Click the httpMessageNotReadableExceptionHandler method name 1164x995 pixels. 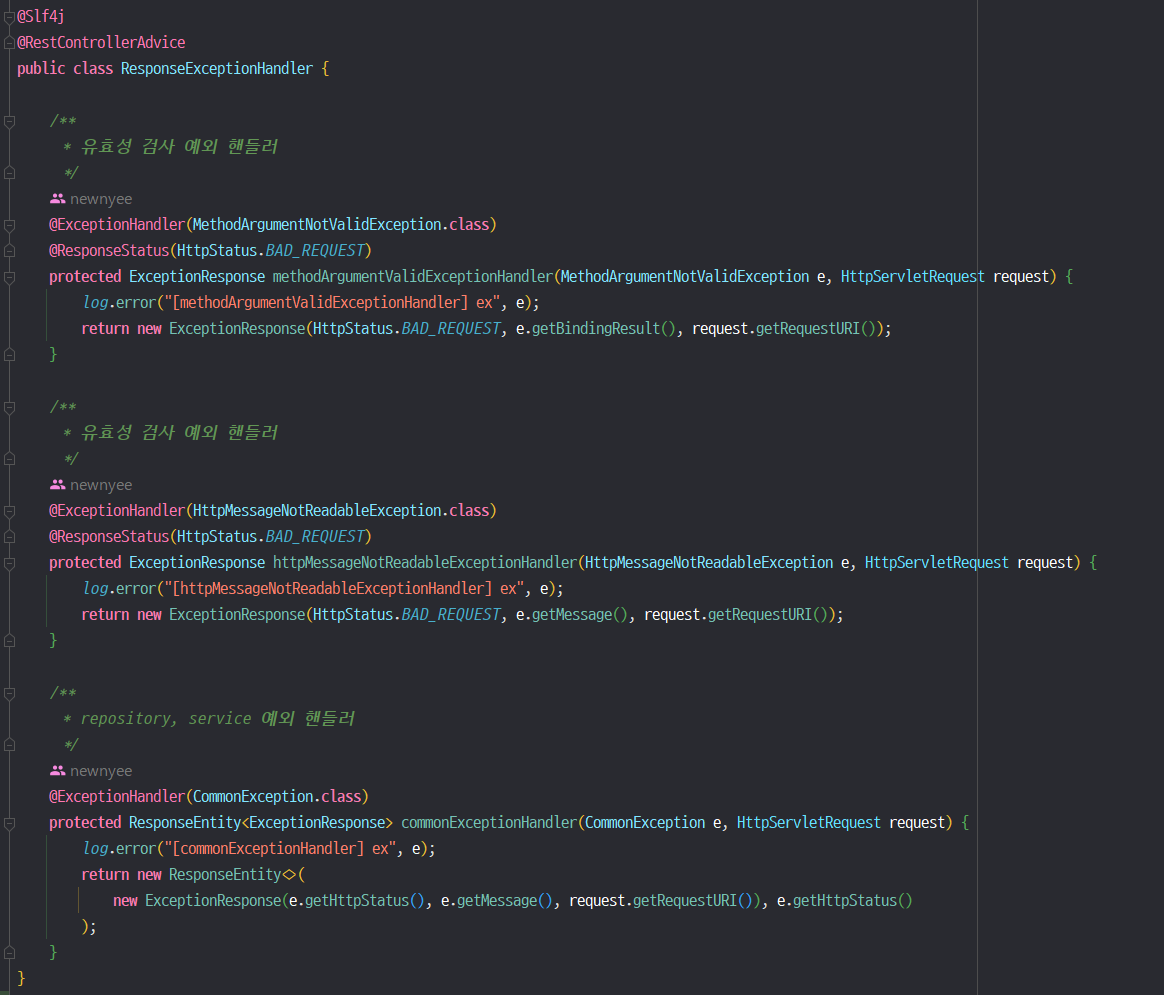(425, 562)
